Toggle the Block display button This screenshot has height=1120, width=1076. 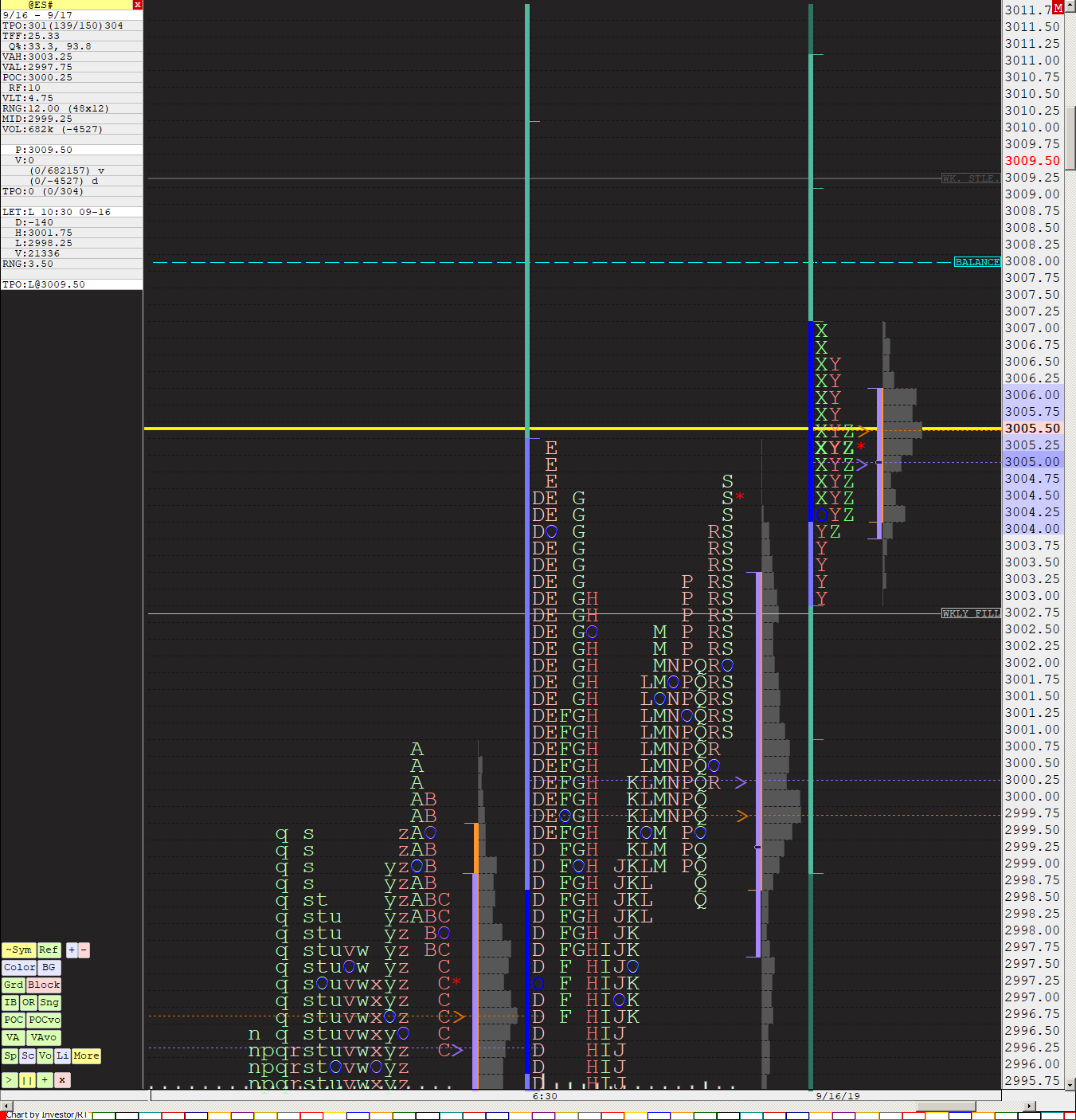(x=44, y=985)
